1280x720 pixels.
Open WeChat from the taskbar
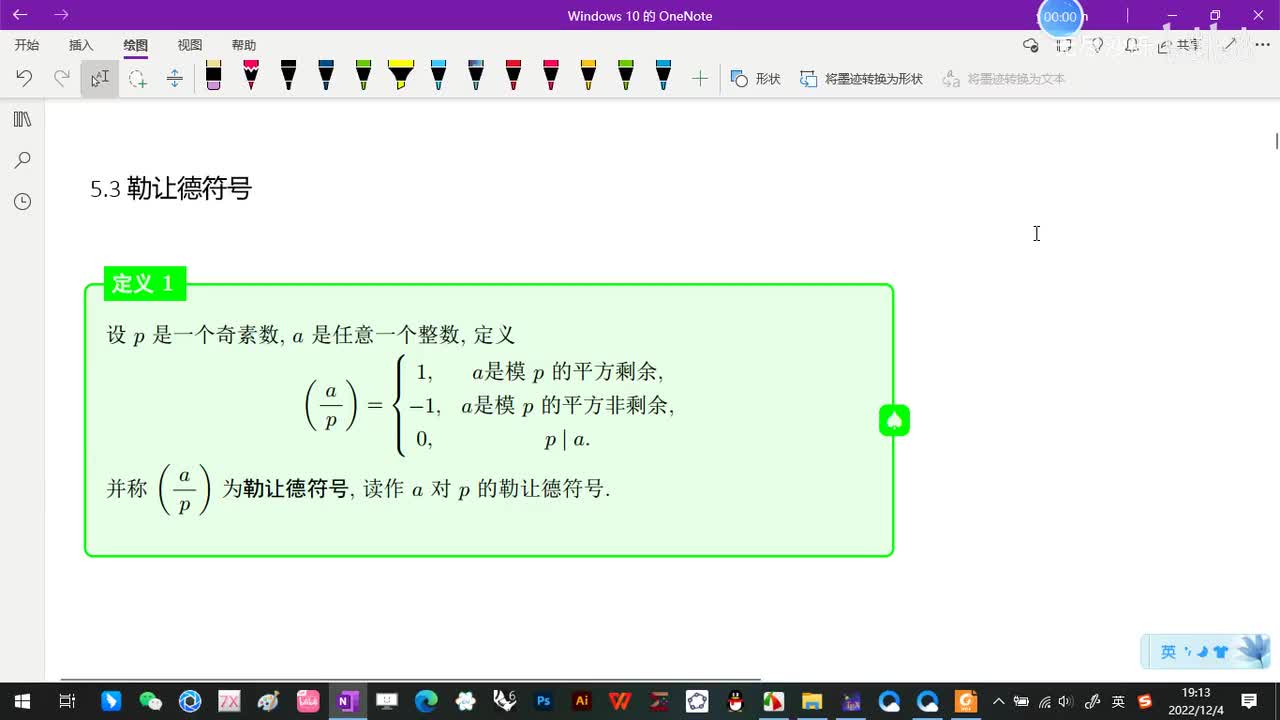point(150,701)
